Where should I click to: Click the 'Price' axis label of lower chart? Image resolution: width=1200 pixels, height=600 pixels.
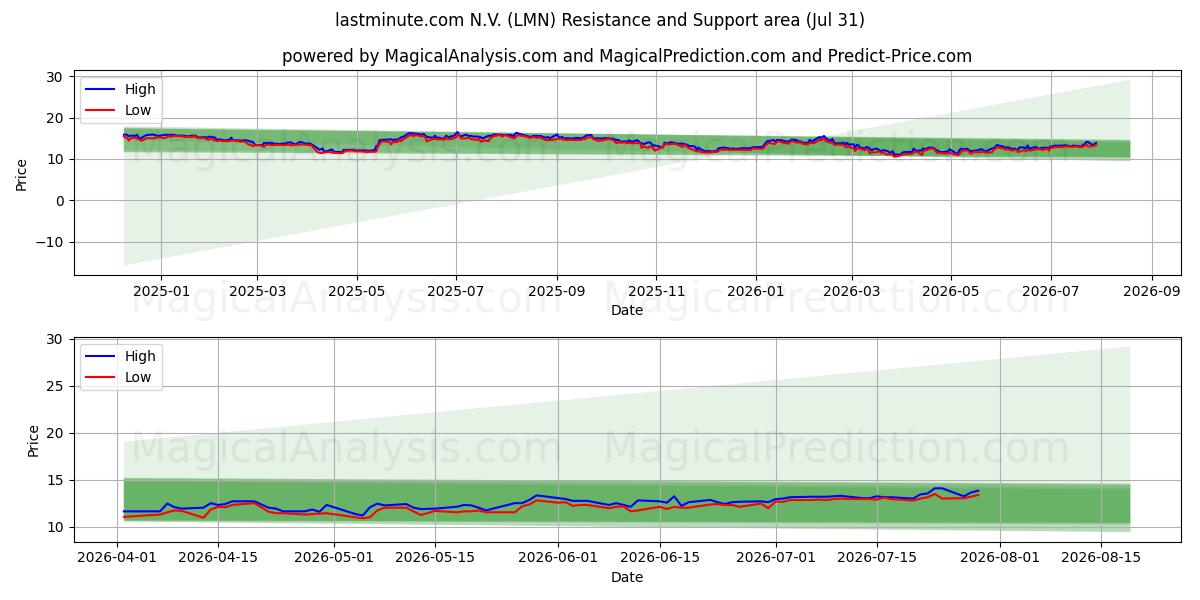(x=34, y=440)
